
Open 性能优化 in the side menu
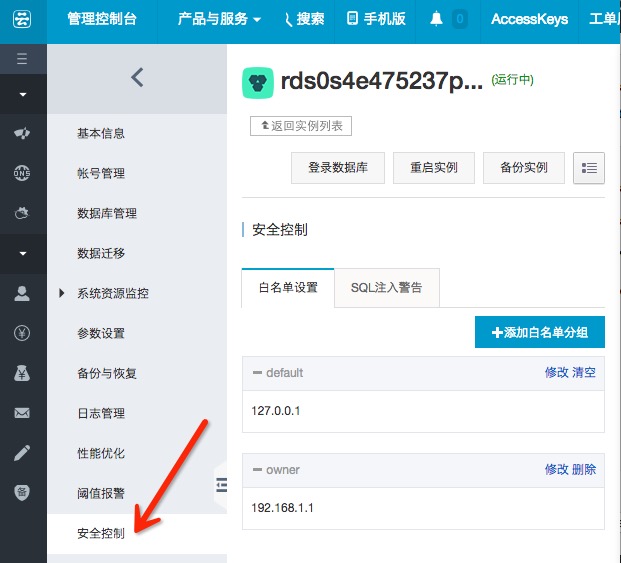coord(101,453)
